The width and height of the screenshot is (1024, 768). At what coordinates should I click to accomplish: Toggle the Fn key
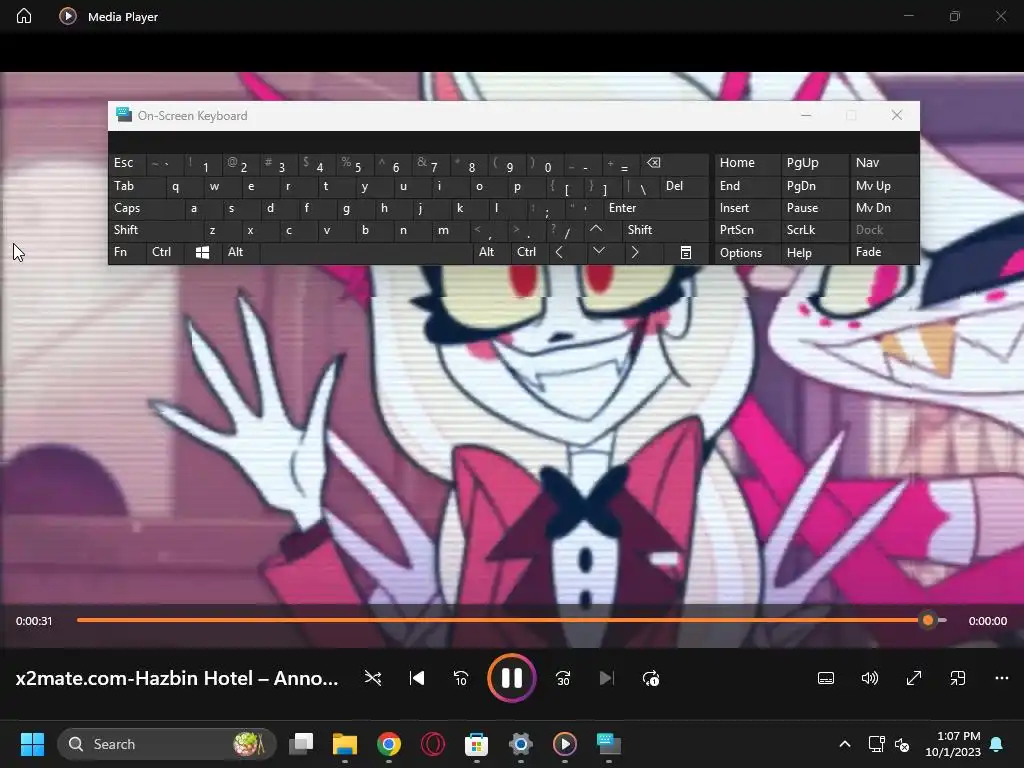tap(127, 252)
